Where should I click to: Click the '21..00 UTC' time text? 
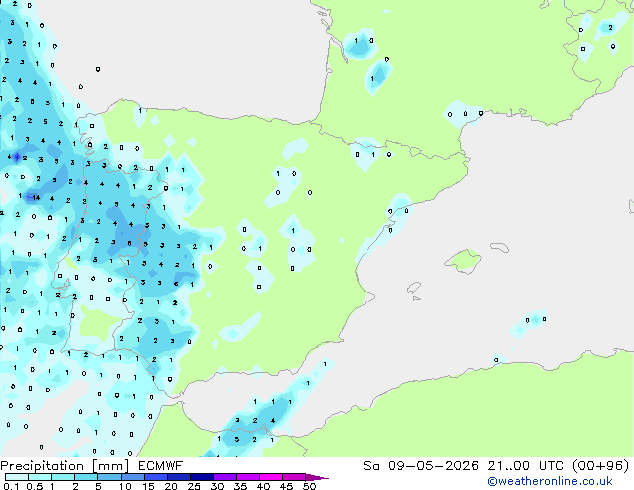pyautogui.click(x=526, y=466)
